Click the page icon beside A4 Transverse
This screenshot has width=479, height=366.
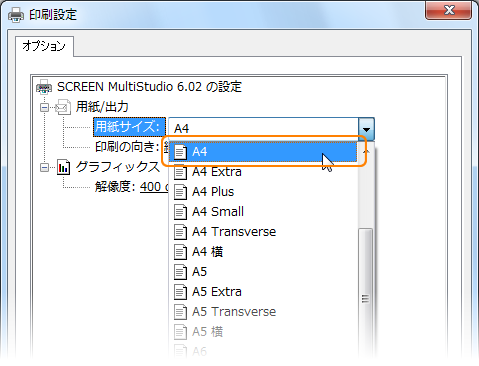tap(180, 232)
